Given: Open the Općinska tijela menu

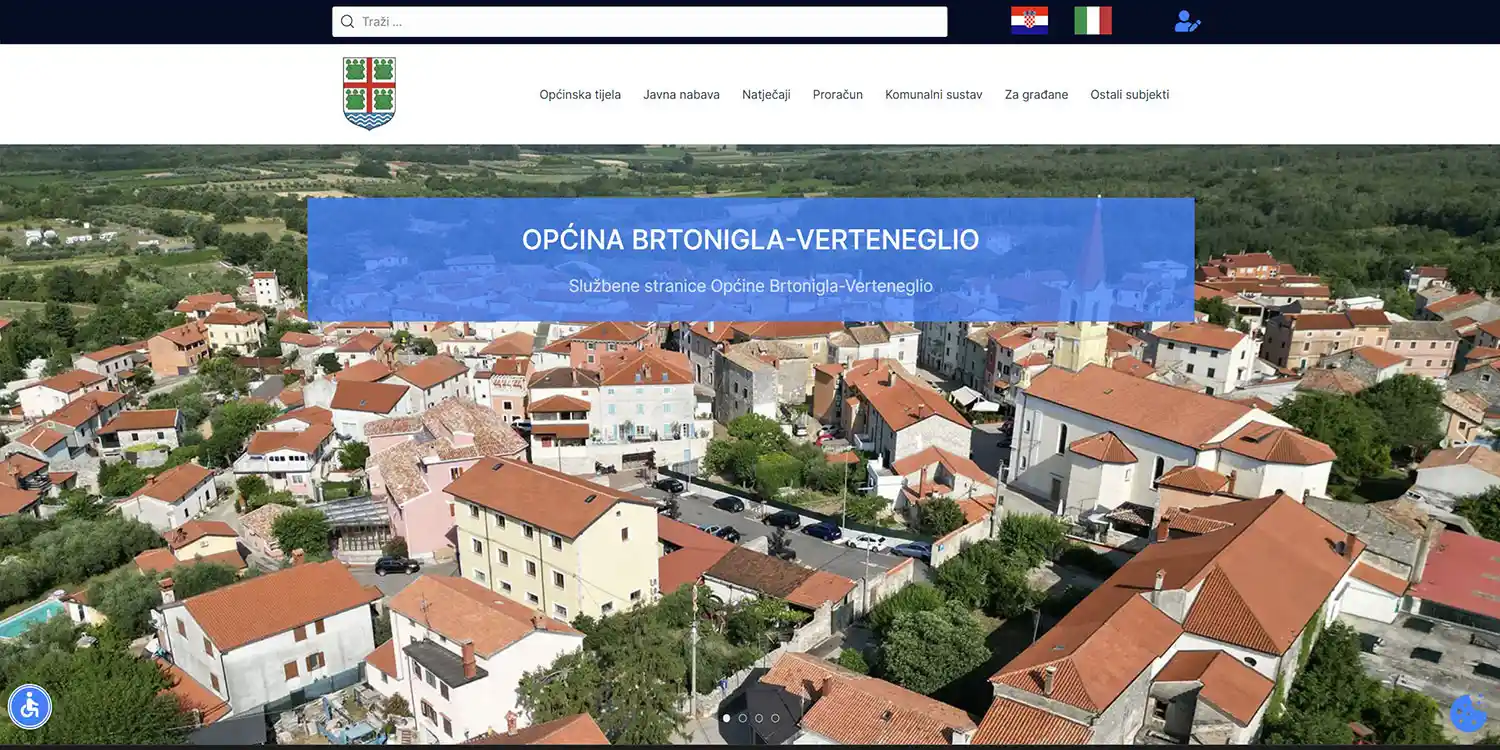Looking at the screenshot, I should [580, 94].
